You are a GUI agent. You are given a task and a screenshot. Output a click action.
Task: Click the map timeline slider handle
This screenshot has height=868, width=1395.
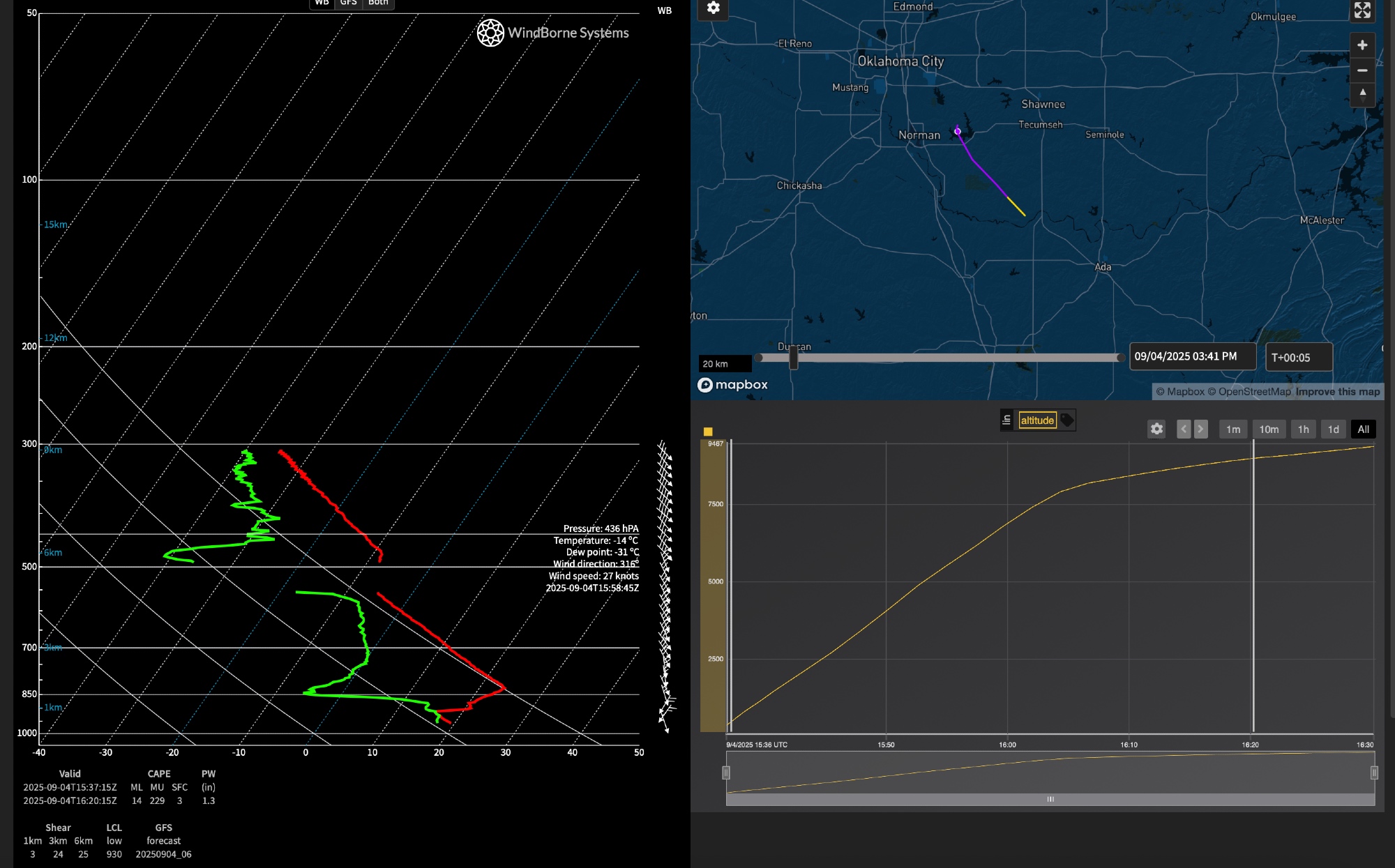pos(793,358)
